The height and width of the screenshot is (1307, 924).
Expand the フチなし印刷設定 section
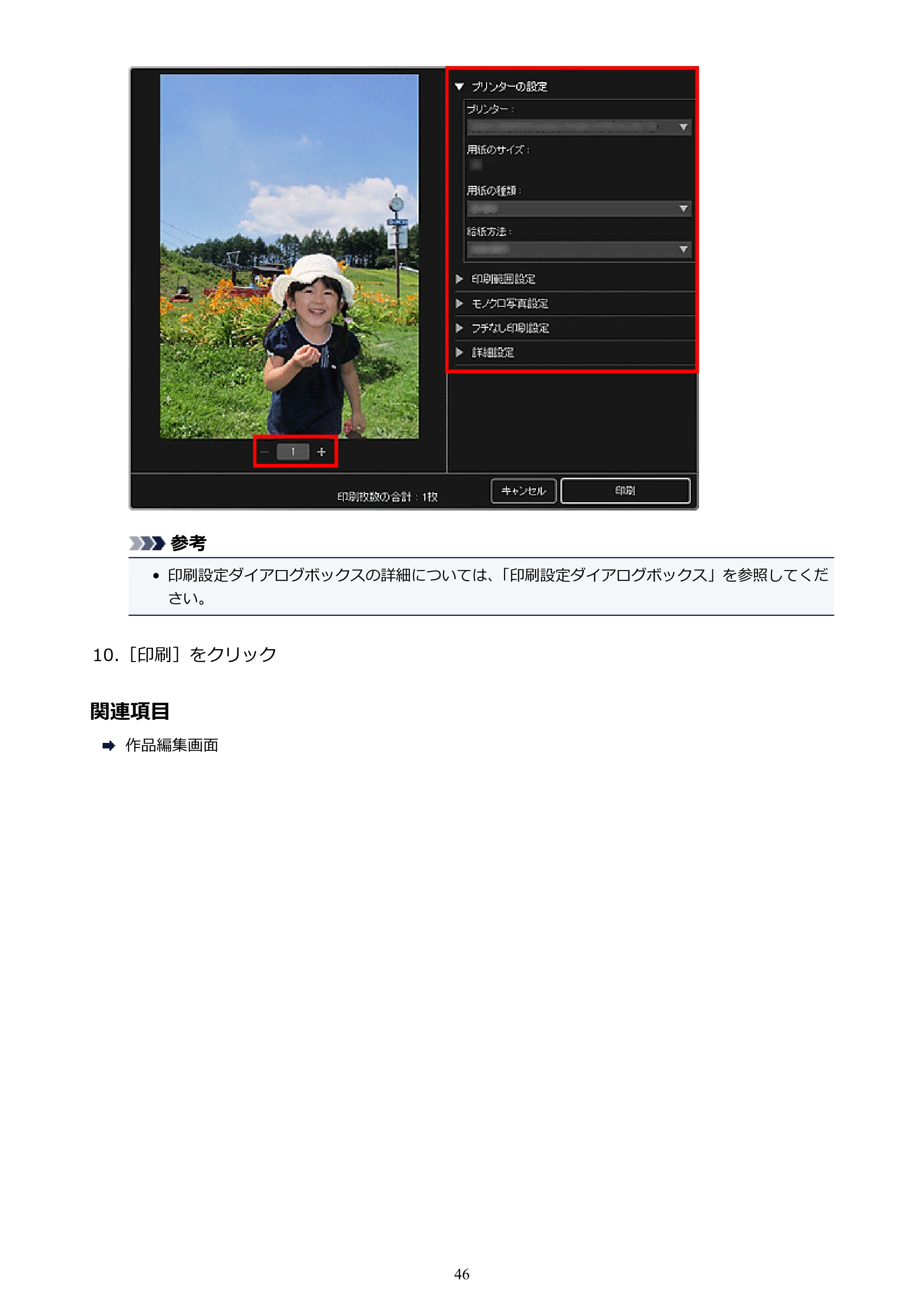459,328
